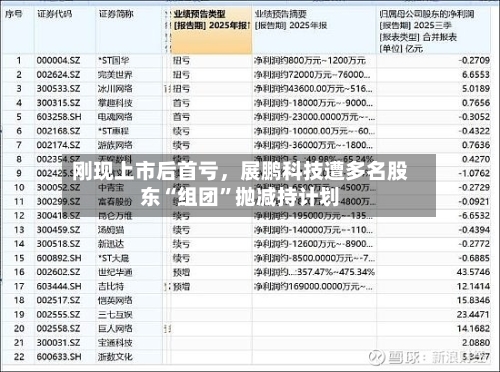The height and width of the screenshot is (372, 500).
Task: Select net profit value 23.4471
Action: 473,314
